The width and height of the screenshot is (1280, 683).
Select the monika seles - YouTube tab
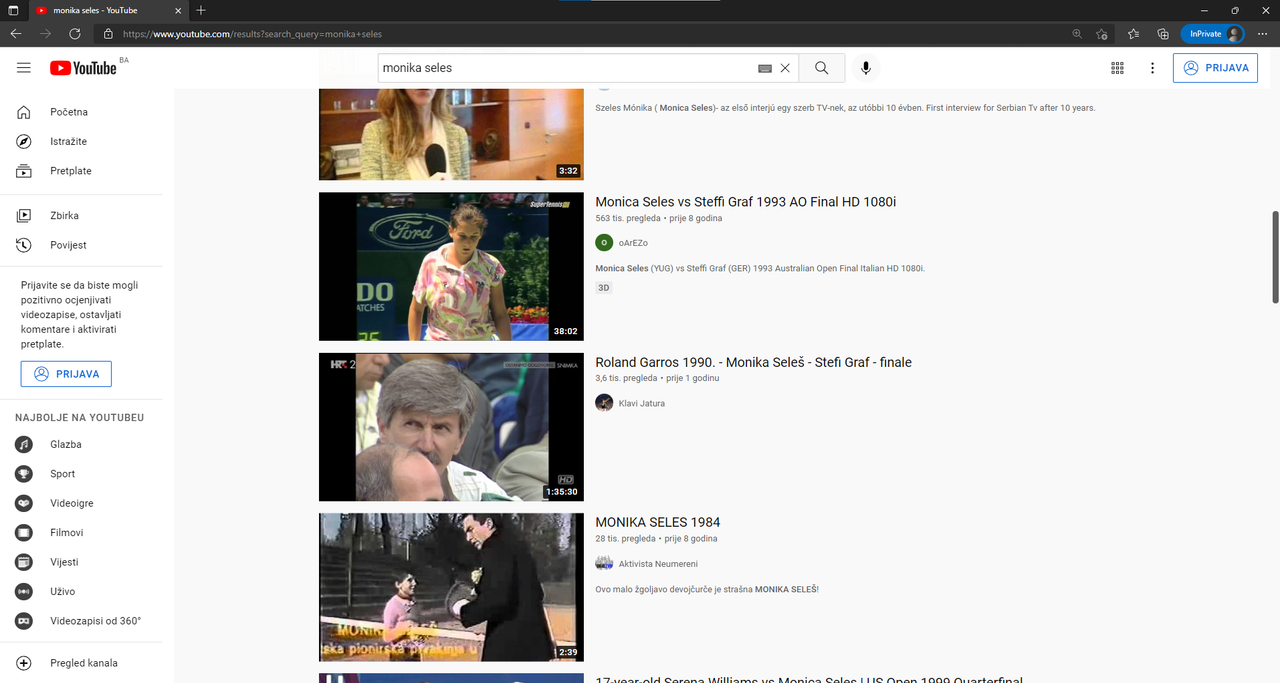pos(107,10)
